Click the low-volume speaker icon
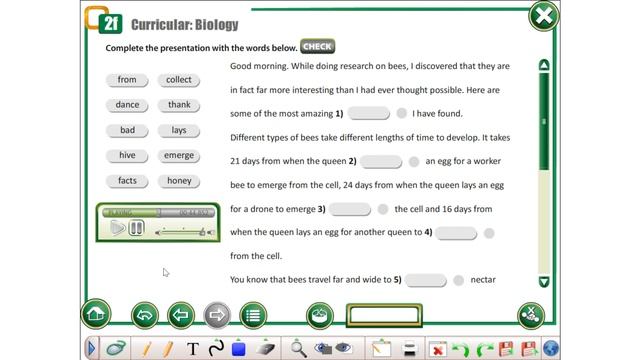This screenshot has width=640, height=360. click(x=158, y=233)
